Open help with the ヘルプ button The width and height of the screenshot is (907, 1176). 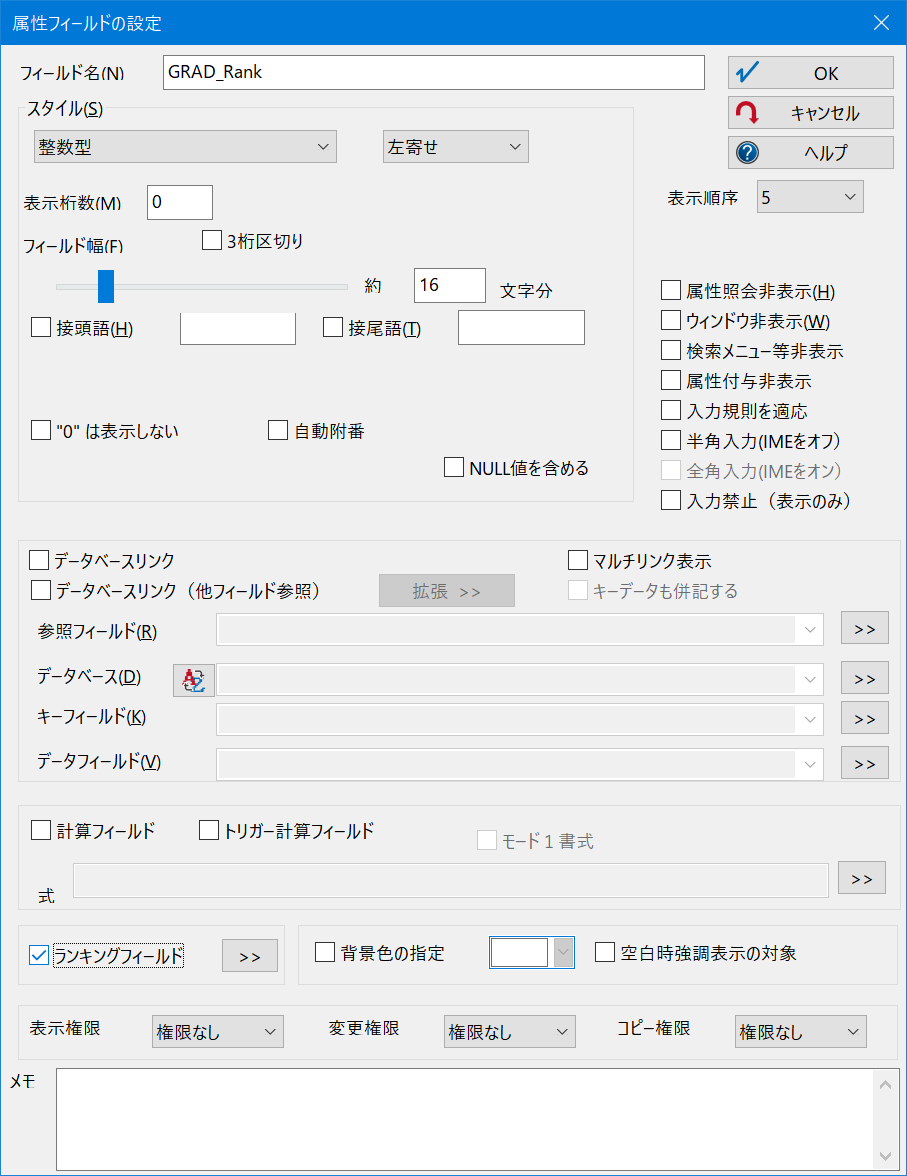(x=810, y=152)
